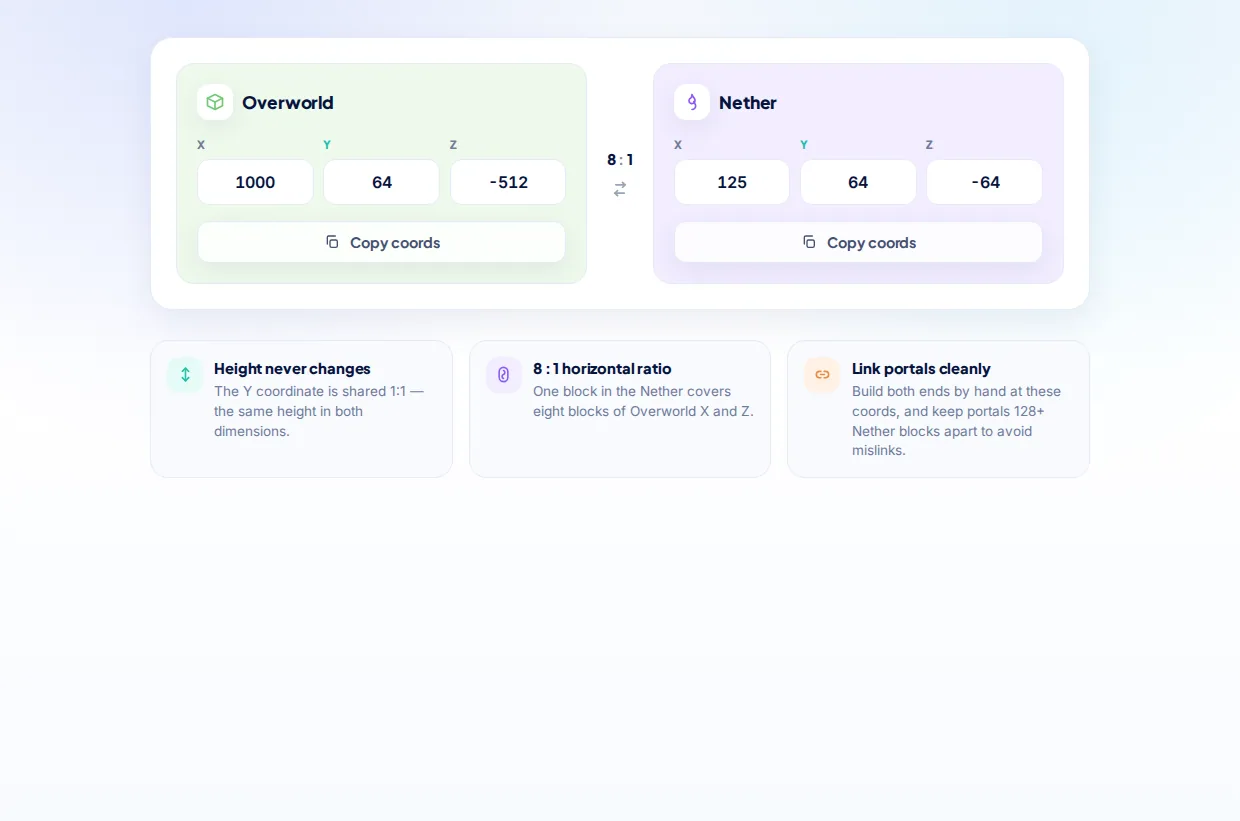Click the 8 : 1 ratio label between panels

(620, 159)
